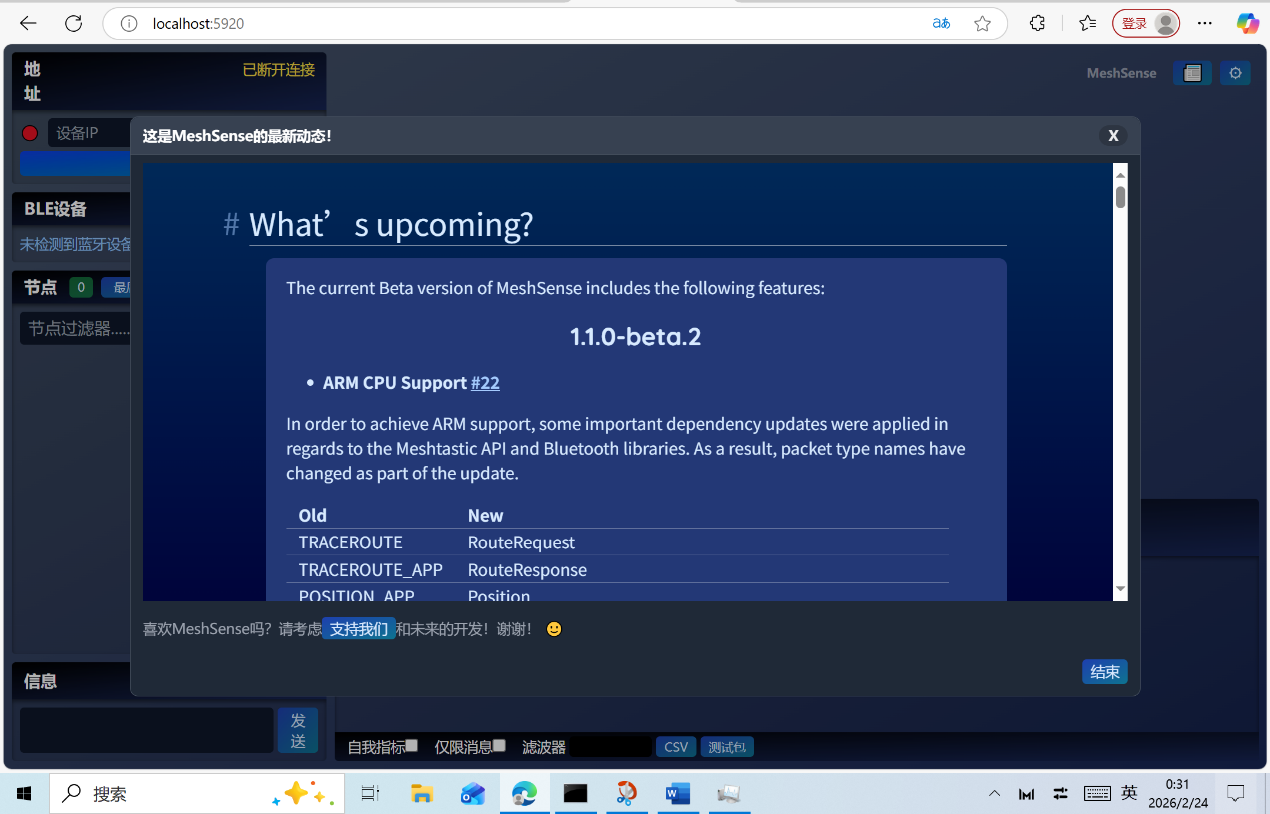
Task: Click the RouteResponse table cell
Action: click(x=528, y=569)
